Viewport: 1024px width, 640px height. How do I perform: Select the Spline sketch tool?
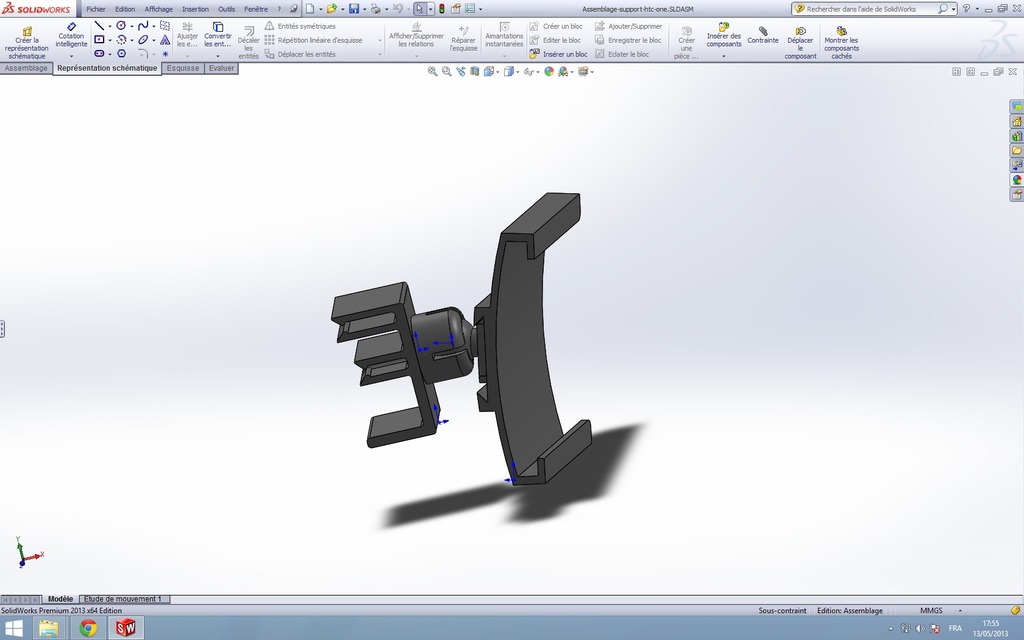coord(143,25)
